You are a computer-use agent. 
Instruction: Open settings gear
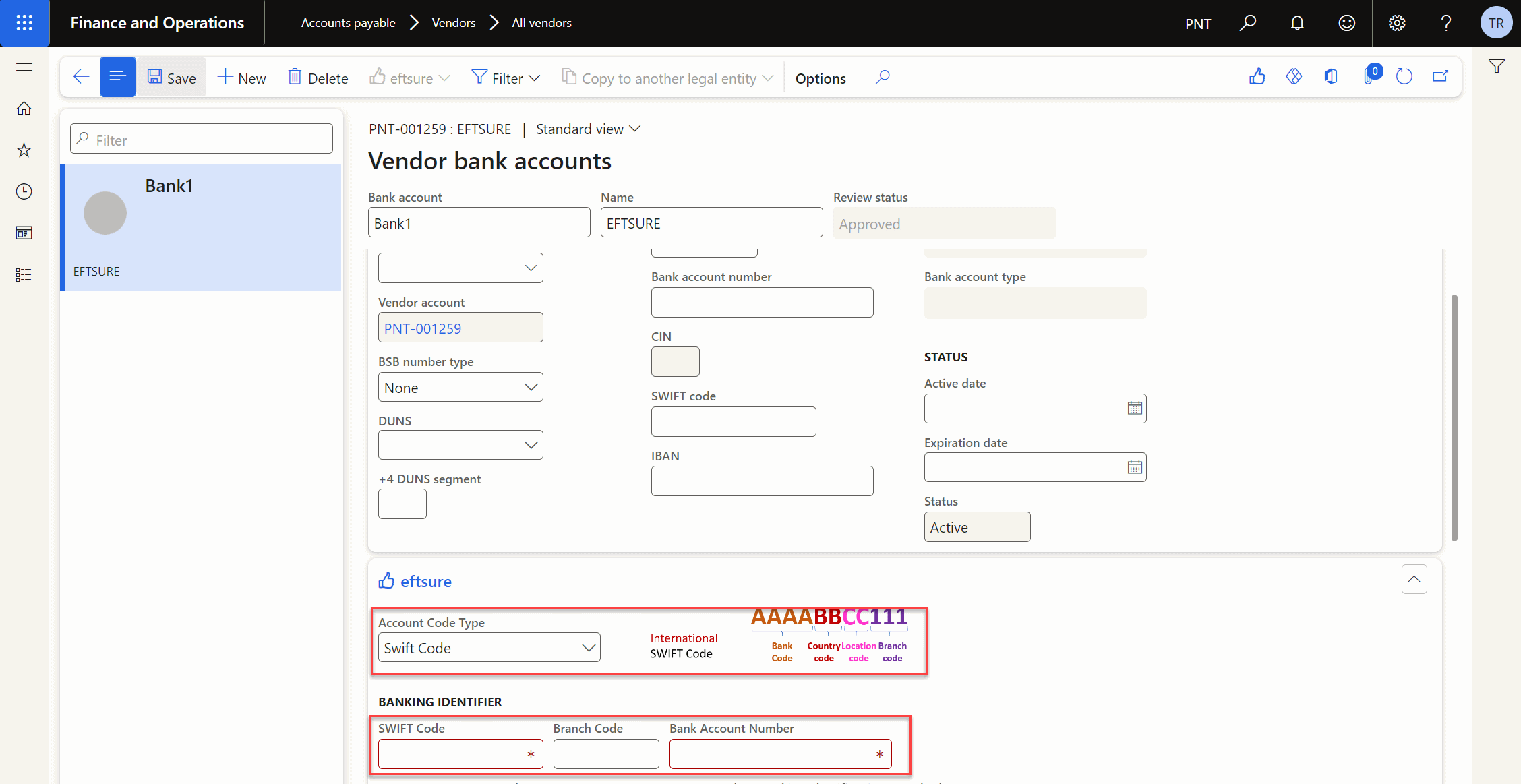tap(1397, 23)
